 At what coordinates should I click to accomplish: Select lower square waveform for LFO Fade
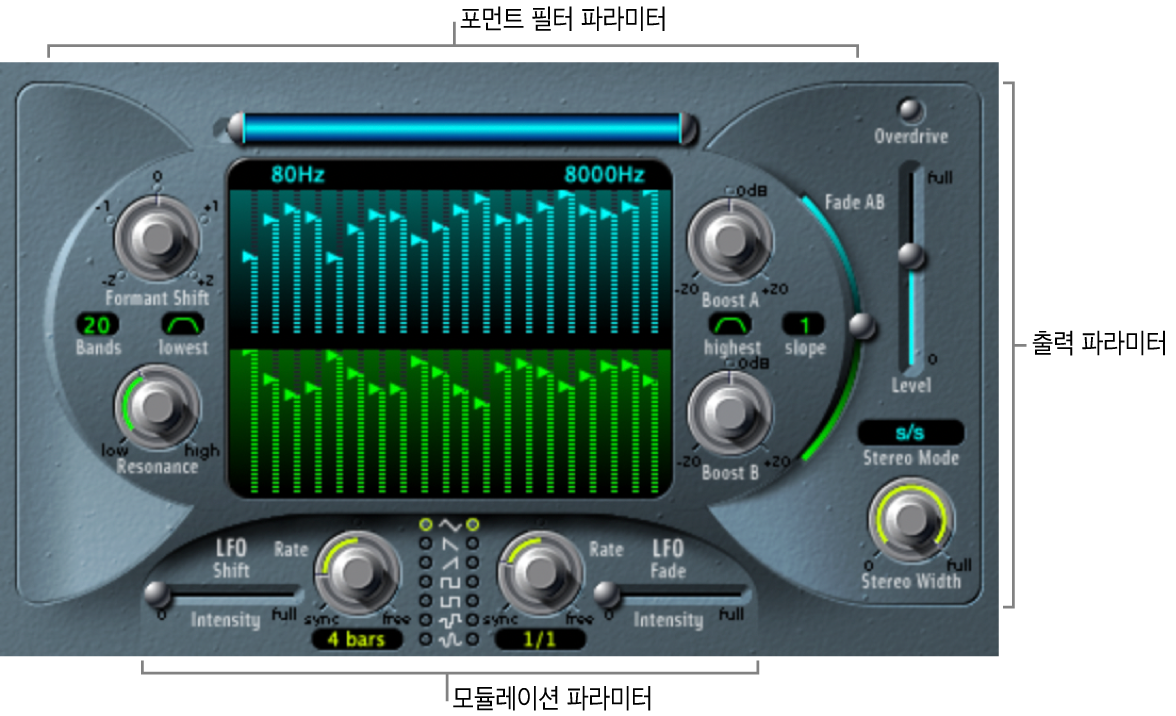(x=472, y=601)
